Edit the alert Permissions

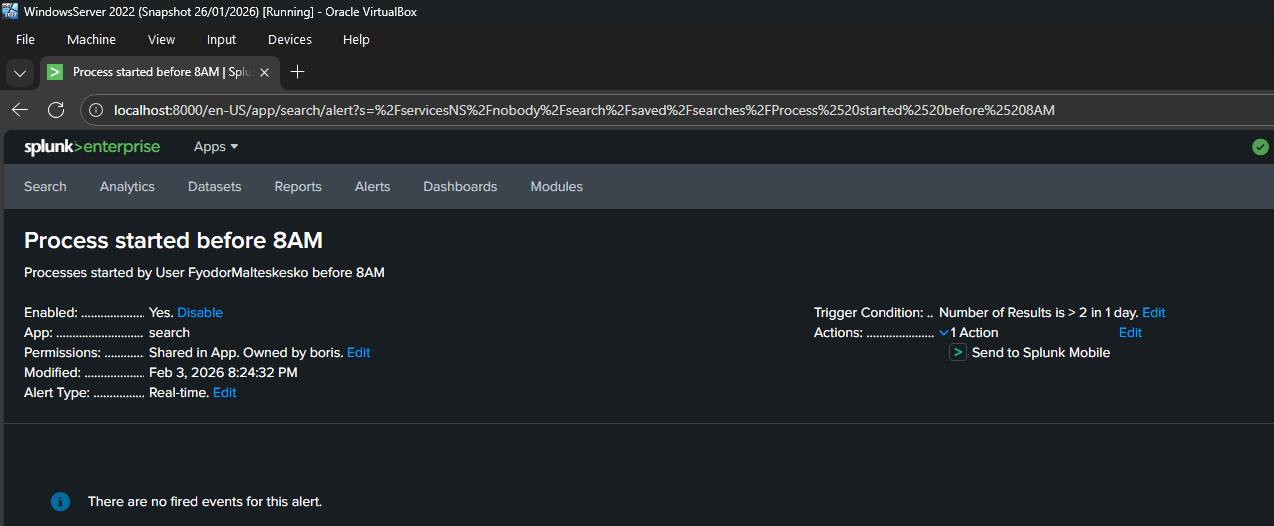(x=358, y=353)
